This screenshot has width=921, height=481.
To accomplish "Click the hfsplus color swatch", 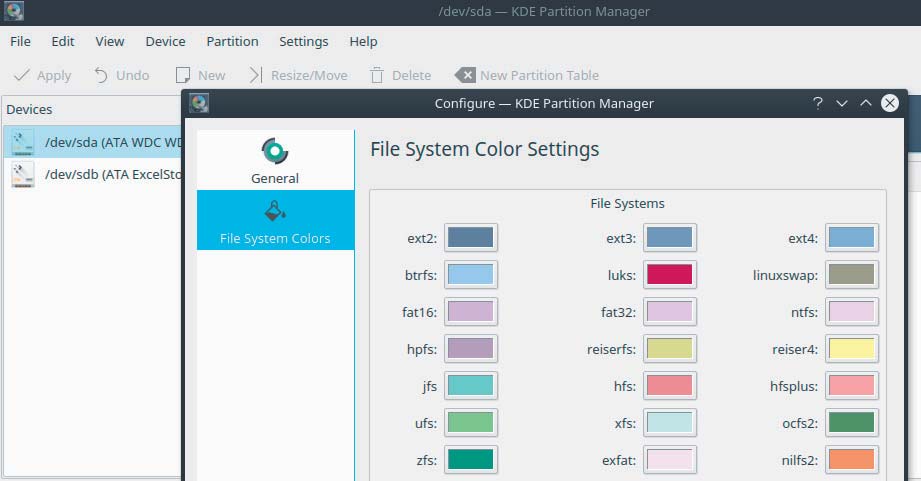I will click(x=852, y=385).
